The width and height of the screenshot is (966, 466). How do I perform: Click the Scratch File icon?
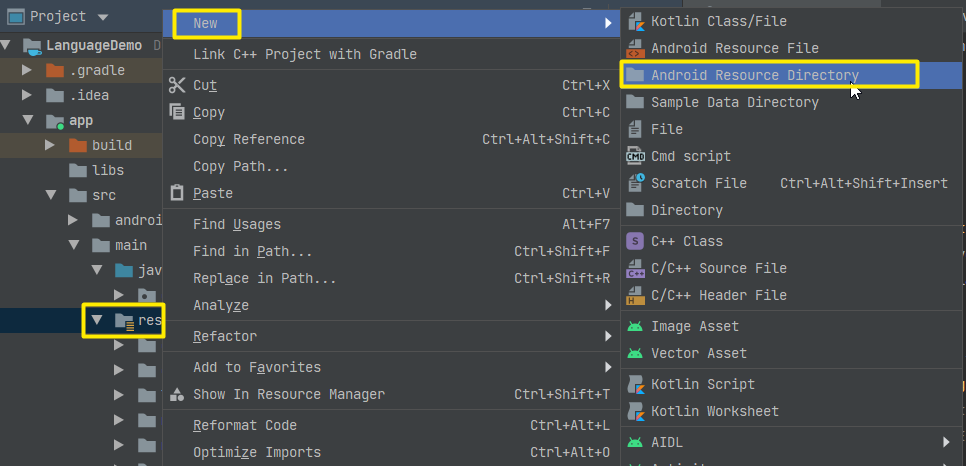(x=635, y=183)
